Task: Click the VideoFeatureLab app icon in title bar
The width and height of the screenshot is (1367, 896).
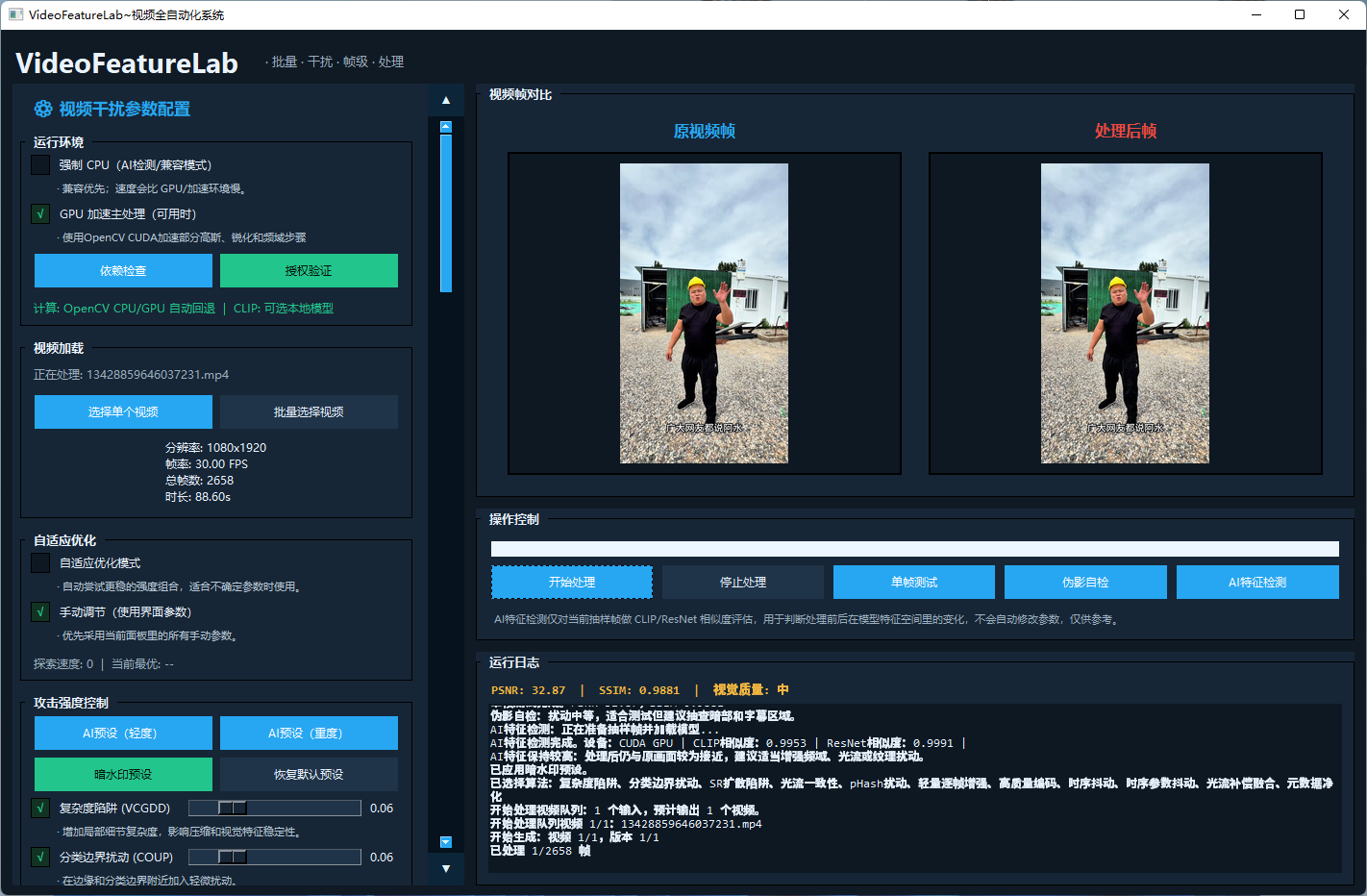Action: click(x=15, y=14)
